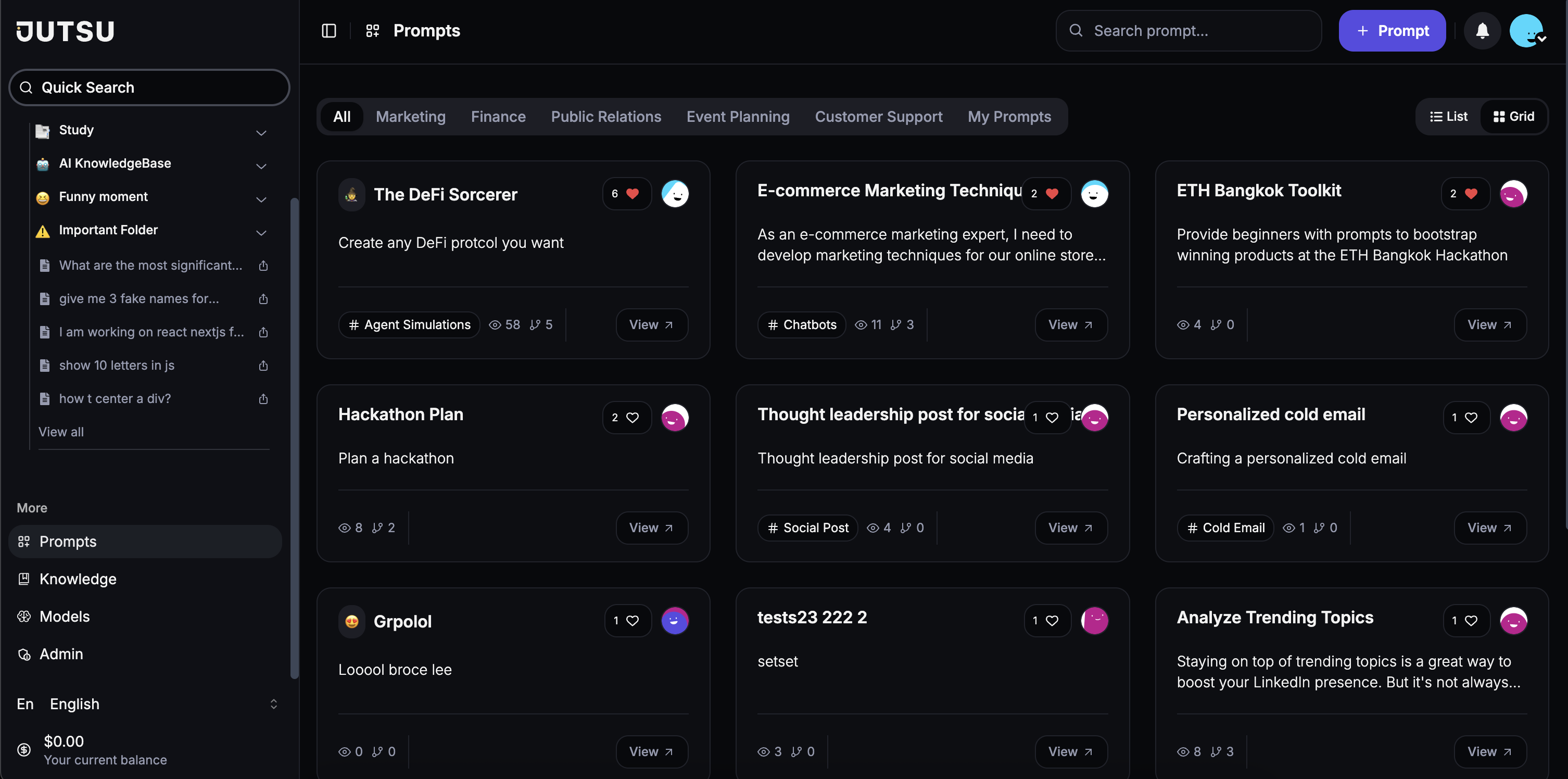Screen dimensions: 1568x779
Task: Click the user avatar in top bar
Action: pos(1526,30)
